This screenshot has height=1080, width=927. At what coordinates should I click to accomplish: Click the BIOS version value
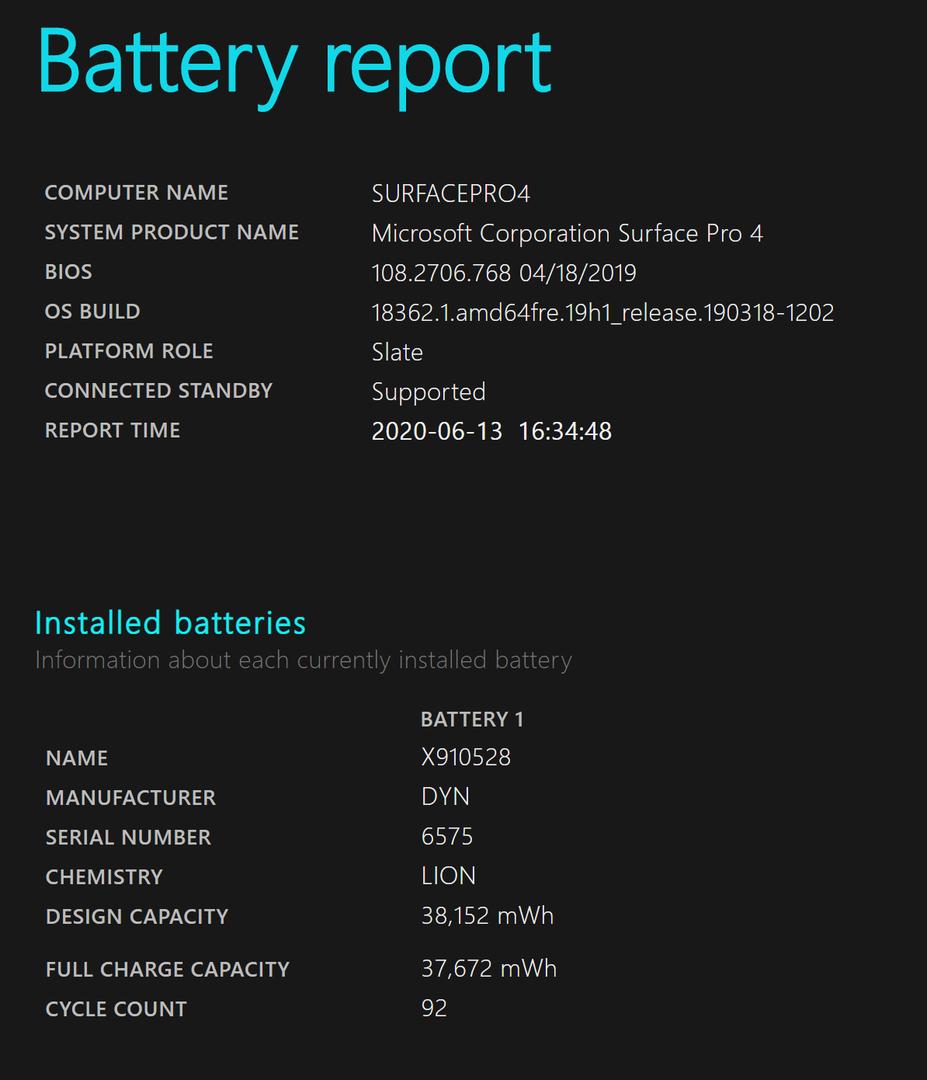503,273
